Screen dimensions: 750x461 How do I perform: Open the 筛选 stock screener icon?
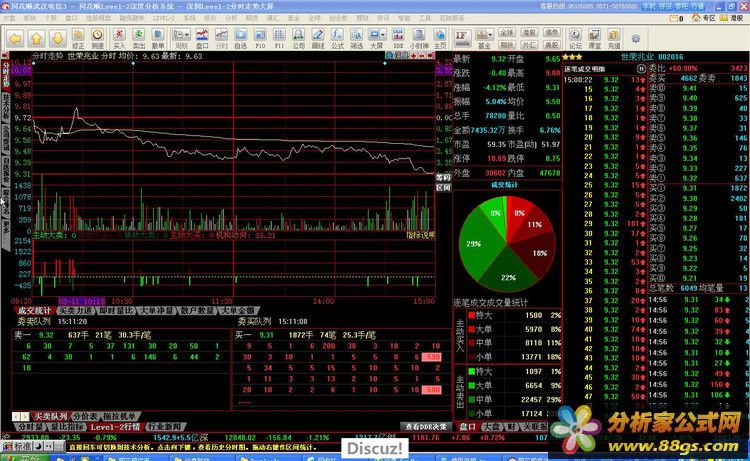pos(356,38)
